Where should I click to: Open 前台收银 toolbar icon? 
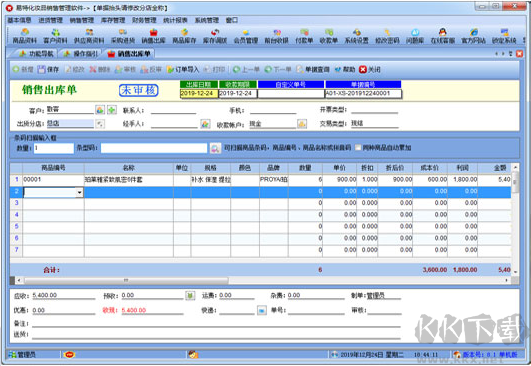[276, 36]
